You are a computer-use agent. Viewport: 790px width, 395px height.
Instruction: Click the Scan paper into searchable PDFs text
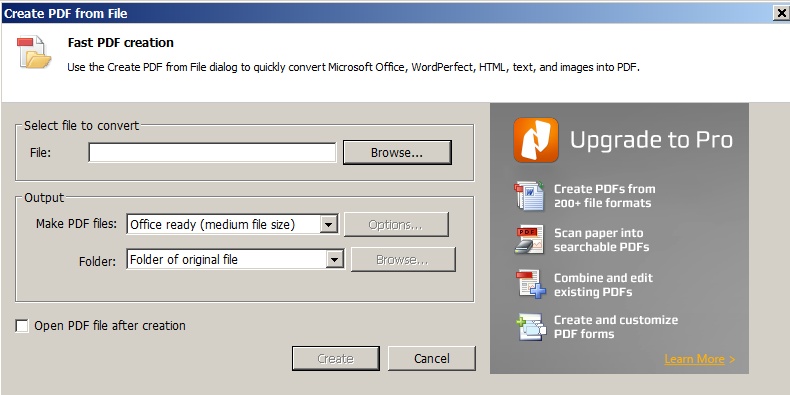pos(602,240)
